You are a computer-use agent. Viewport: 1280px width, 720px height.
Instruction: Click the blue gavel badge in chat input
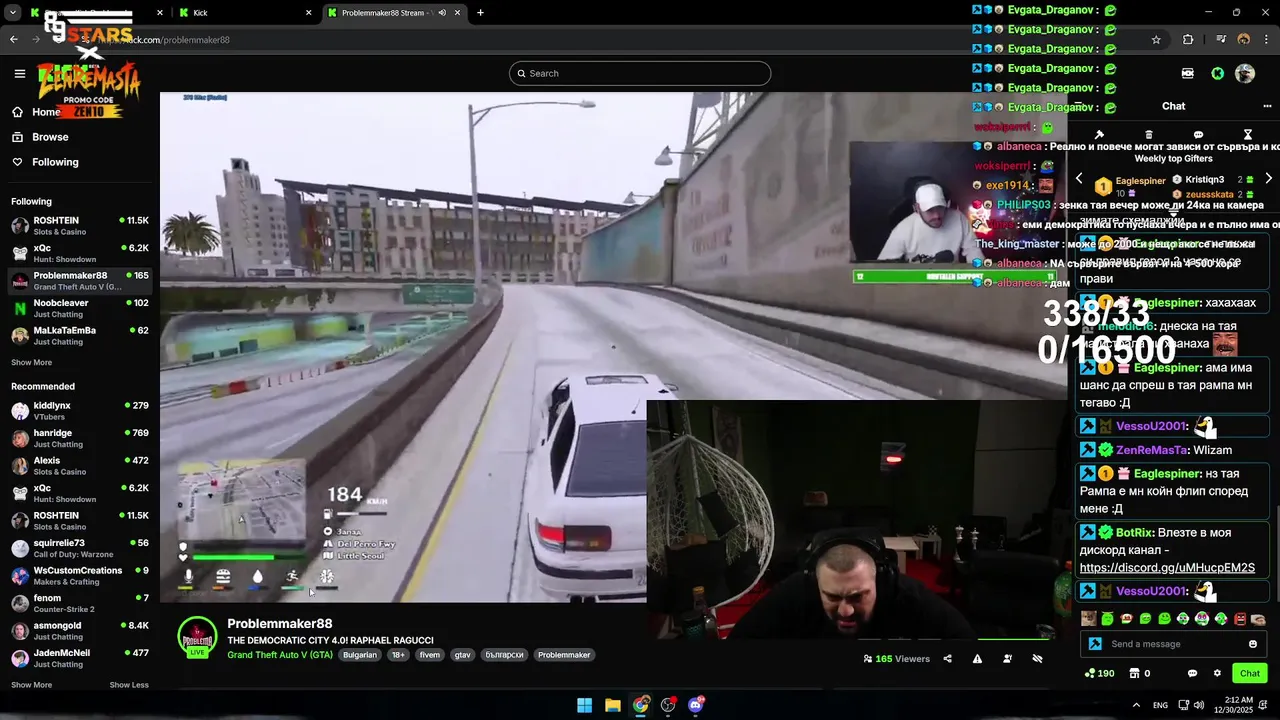tap(1095, 644)
